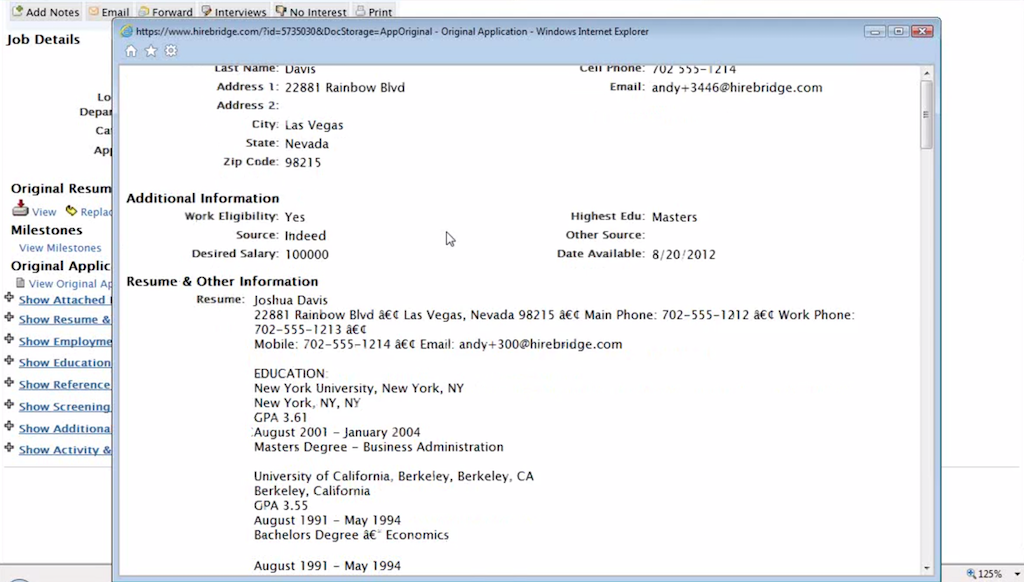This screenshot has height=582, width=1024.
Task: Click the Show Employment link
Action: 65,342
